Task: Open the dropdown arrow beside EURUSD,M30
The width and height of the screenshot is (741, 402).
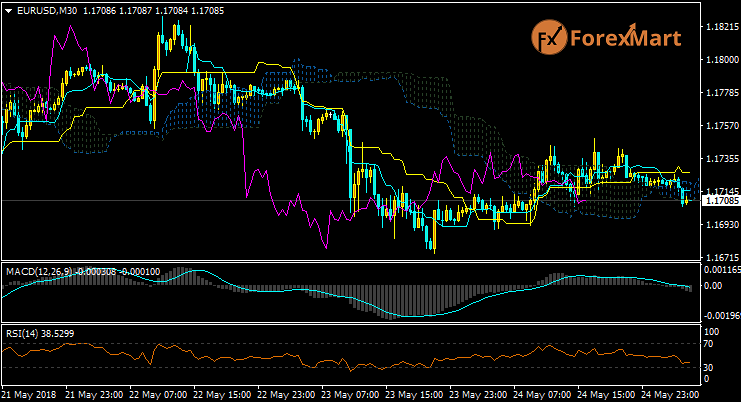Action: pos(8,10)
